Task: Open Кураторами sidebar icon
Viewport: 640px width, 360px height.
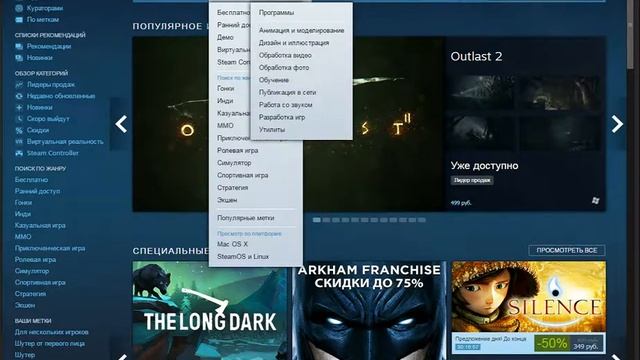Action: pyautogui.click(x=19, y=8)
